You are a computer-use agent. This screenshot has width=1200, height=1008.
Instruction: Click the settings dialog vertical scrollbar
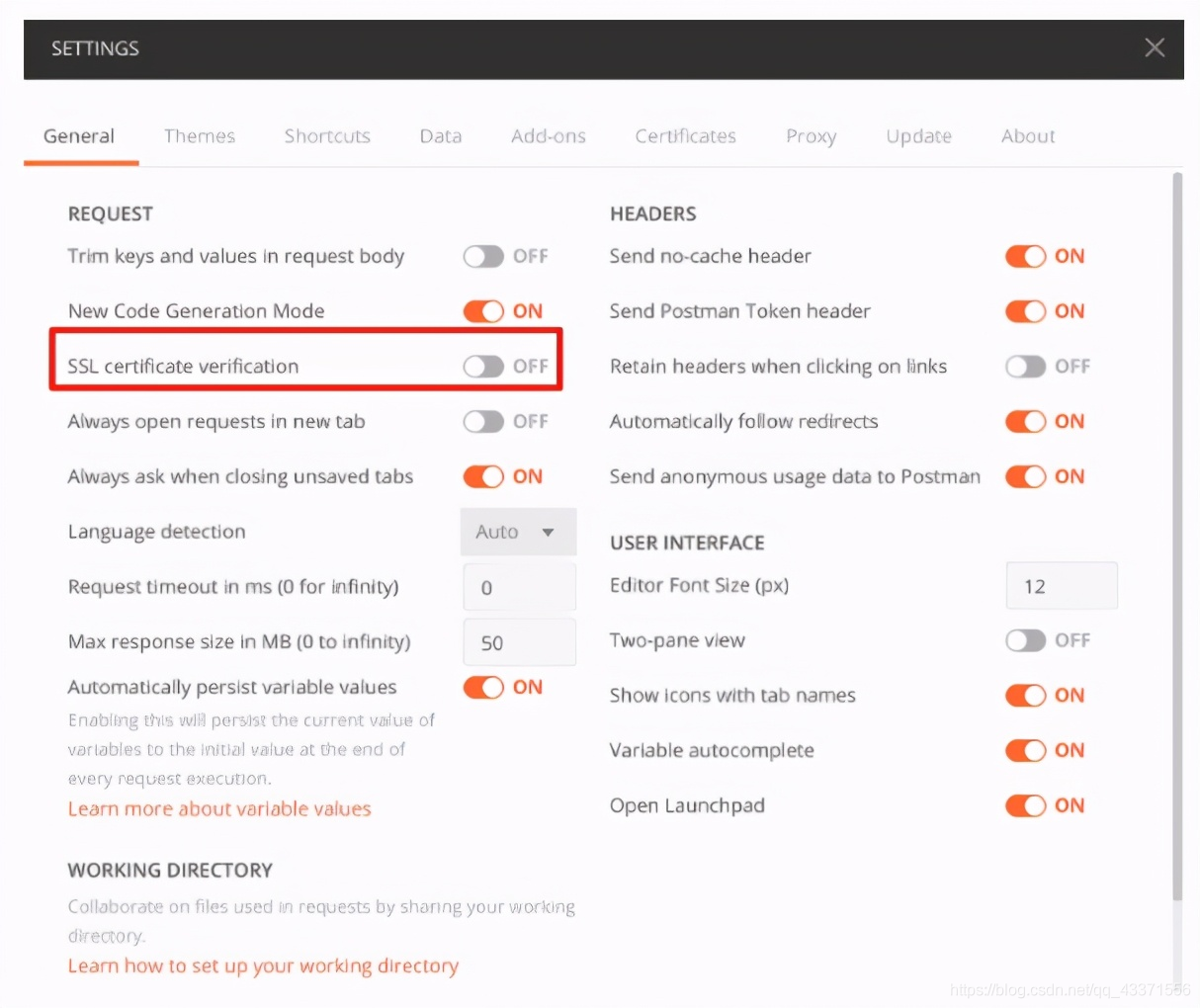pyautogui.click(x=1177, y=539)
